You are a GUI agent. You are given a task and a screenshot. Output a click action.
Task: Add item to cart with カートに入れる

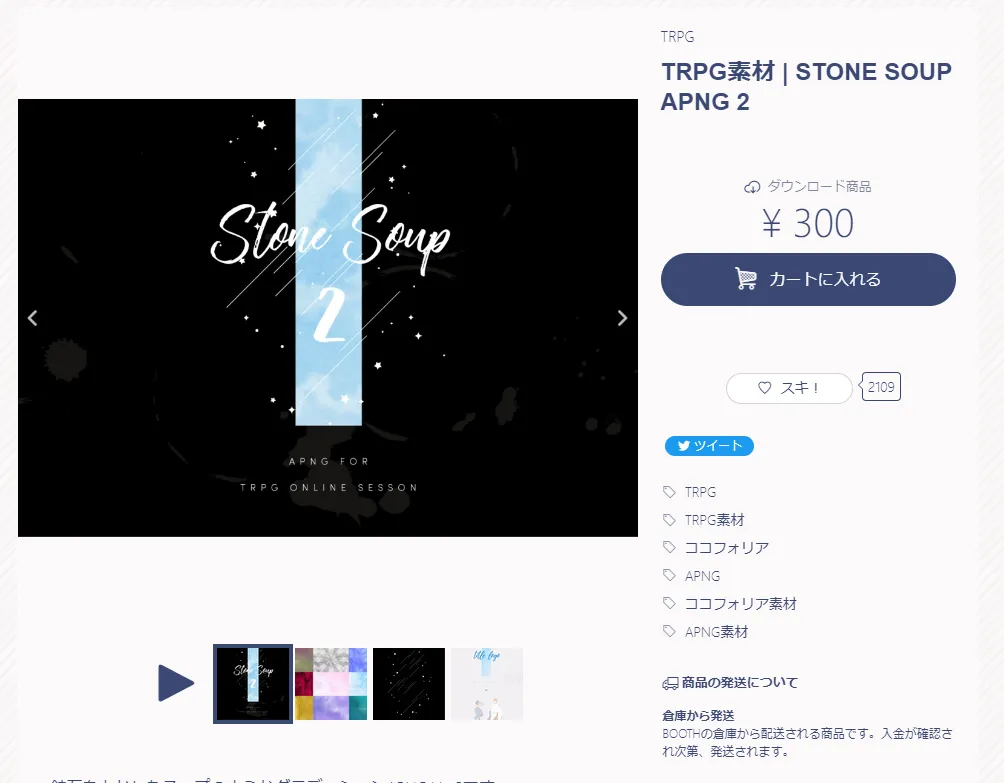tap(808, 279)
